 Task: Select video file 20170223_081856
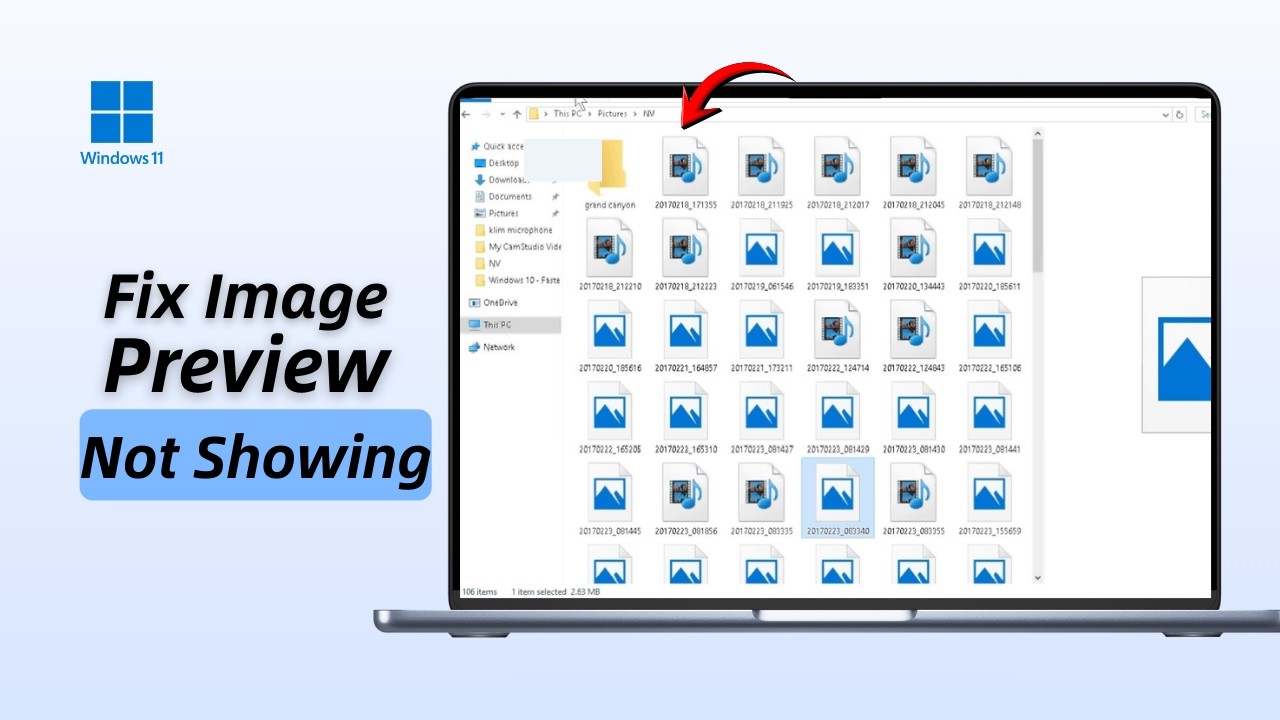coord(685,499)
